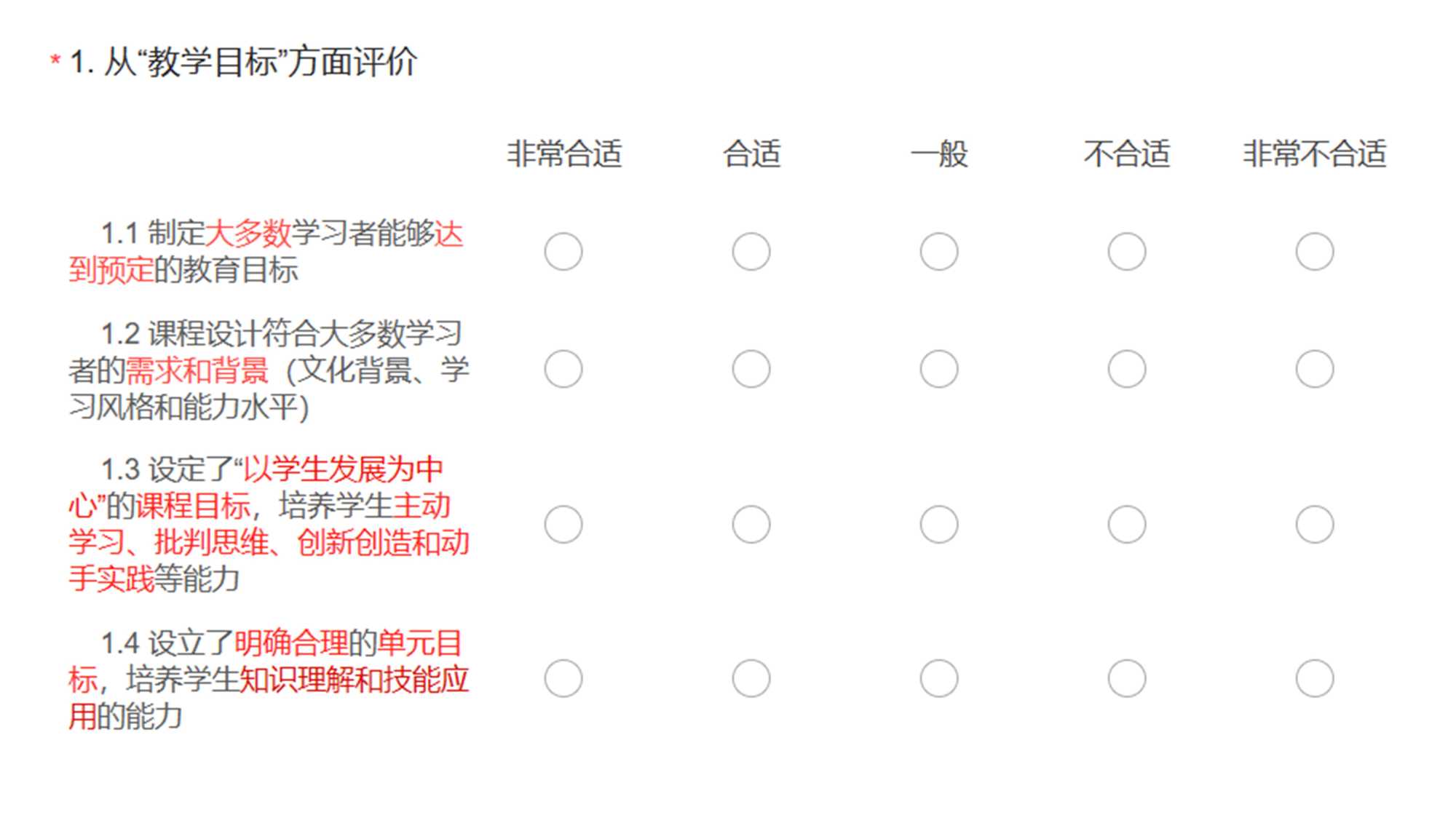
Task: Mark 不合适 for item 1.1
Action: [1127, 252]
